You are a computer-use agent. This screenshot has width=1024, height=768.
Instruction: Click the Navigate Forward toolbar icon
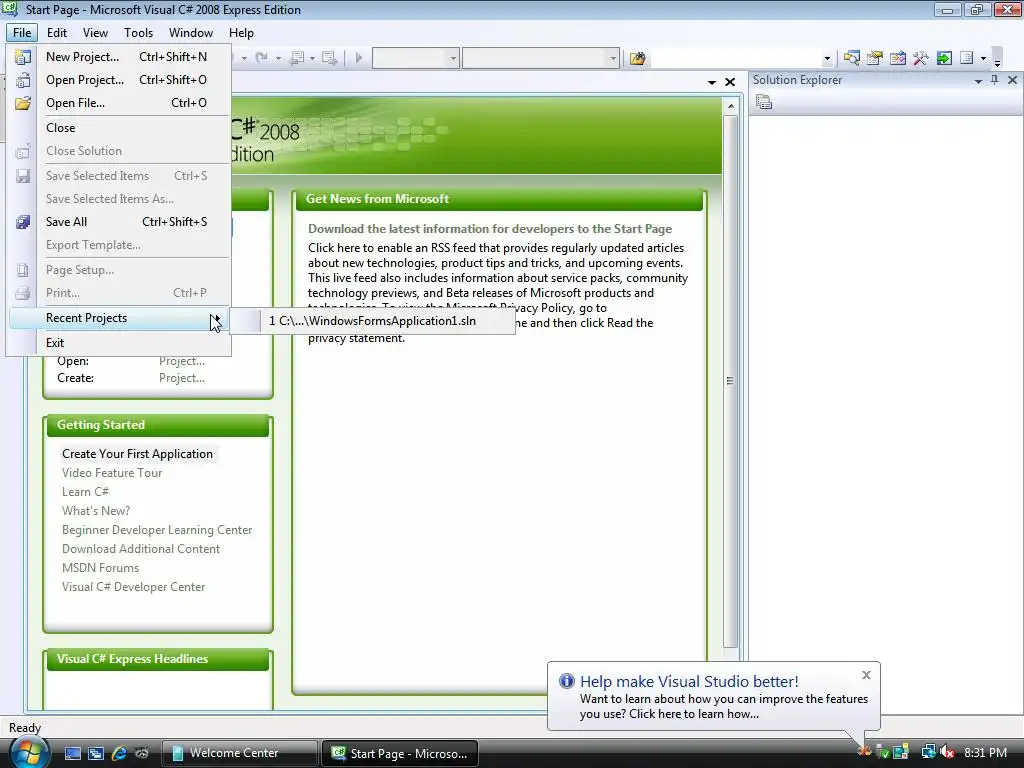pyautogui.click(x=330, y=58)
